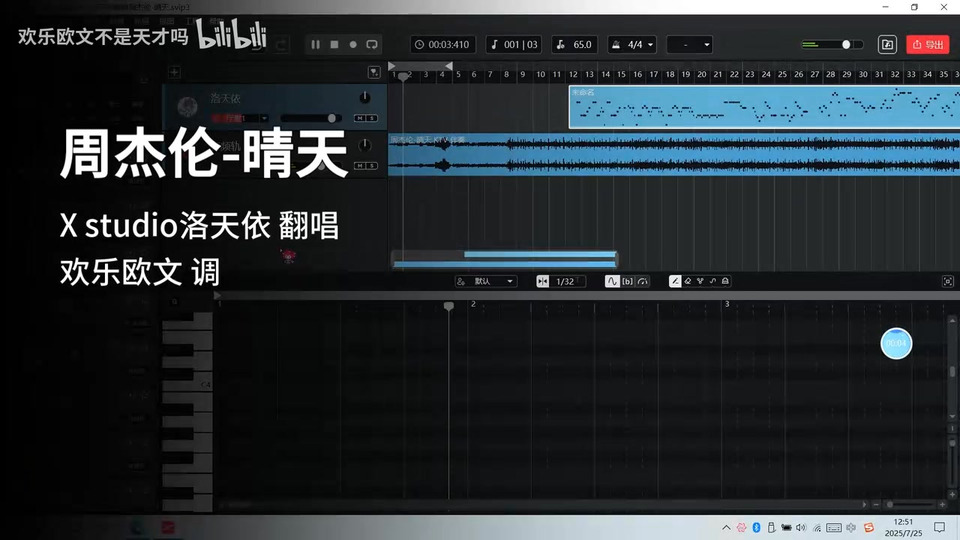Click the Sogou input method tray icon

pyautogui.click(x=869, y=527)
